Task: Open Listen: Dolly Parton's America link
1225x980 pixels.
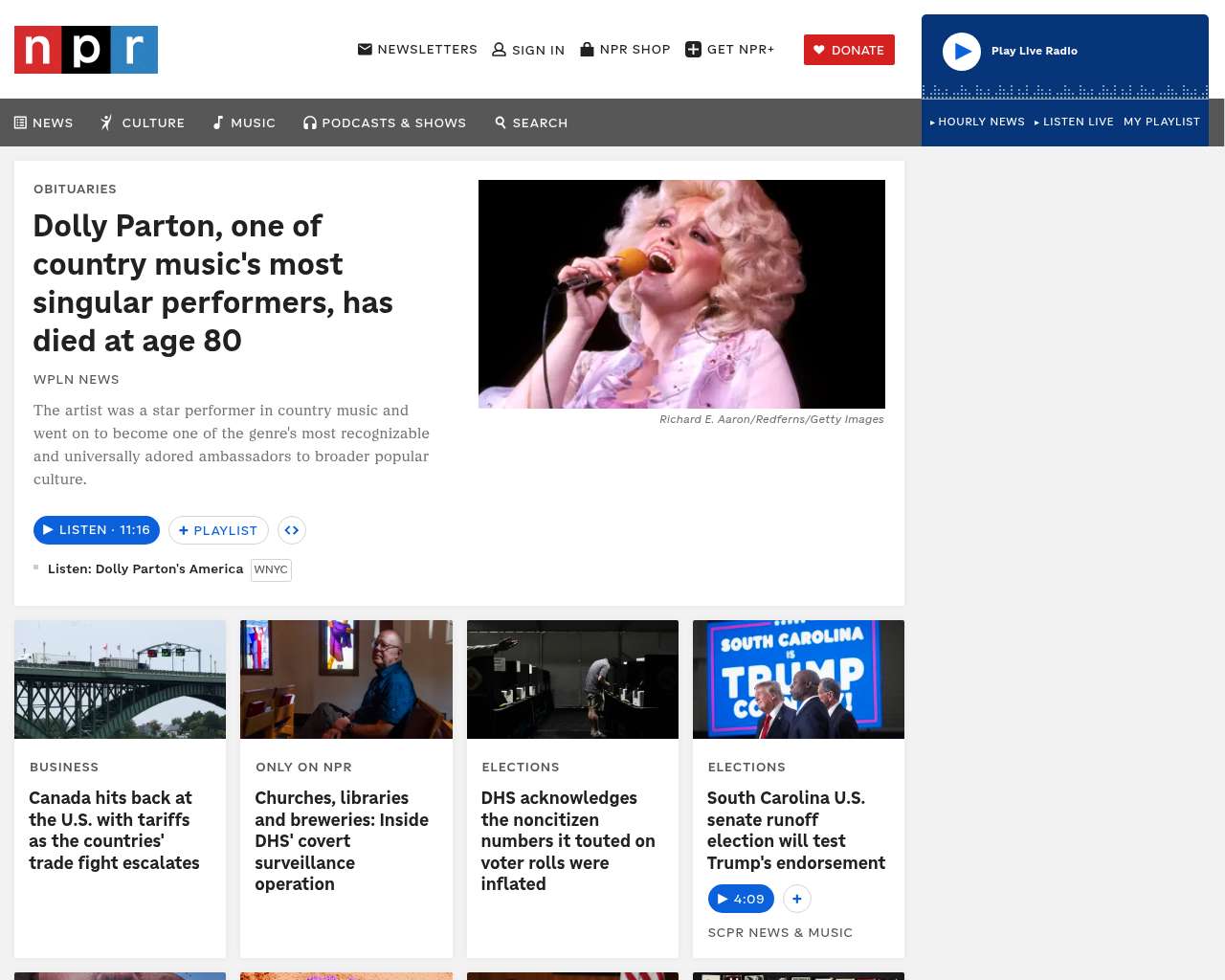Action: [145, 568]
